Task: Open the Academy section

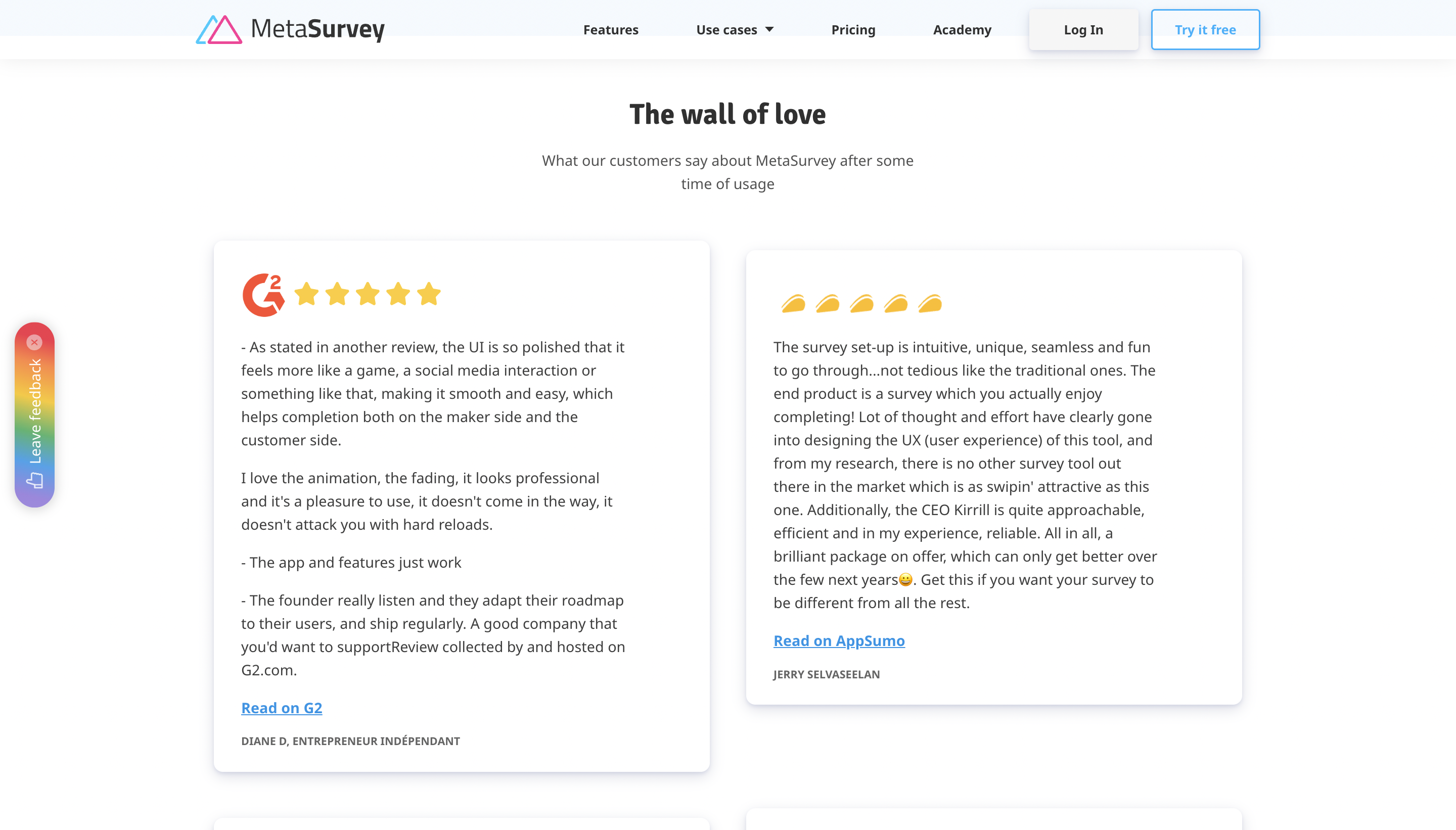Action: (x=962, y=30)
